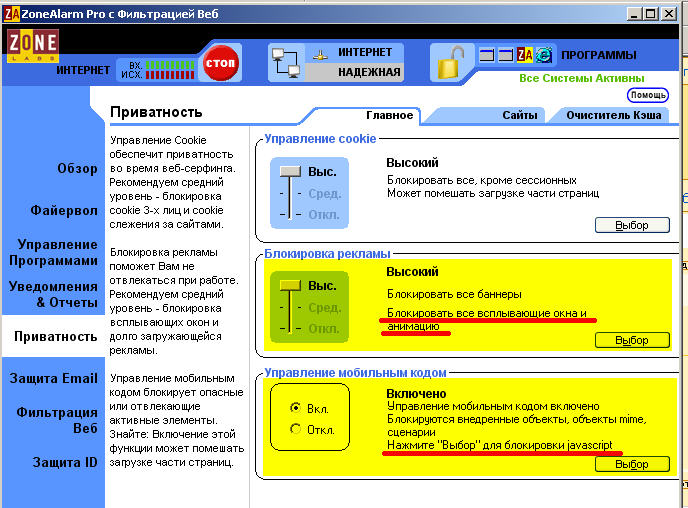Click ad blocking slider handle at Выс.
Screen dimensions: 688x508
(290, 286)
